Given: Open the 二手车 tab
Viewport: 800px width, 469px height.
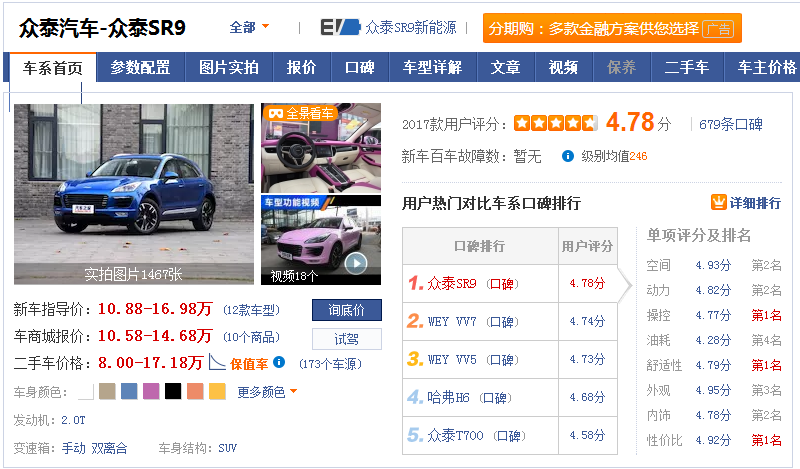Looking at the screenshot, I should pyautogui.click(x=687, y=67).
